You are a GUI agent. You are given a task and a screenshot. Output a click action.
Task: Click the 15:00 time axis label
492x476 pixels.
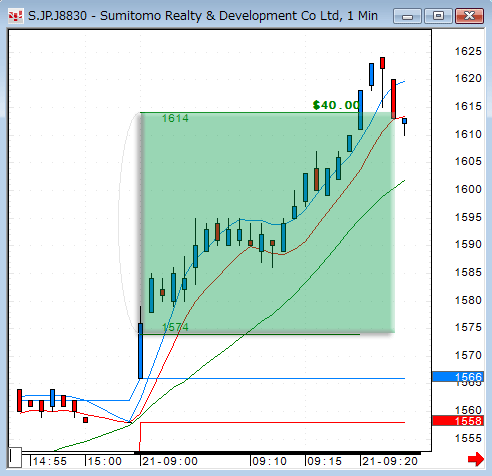click(x=105, y=461)
